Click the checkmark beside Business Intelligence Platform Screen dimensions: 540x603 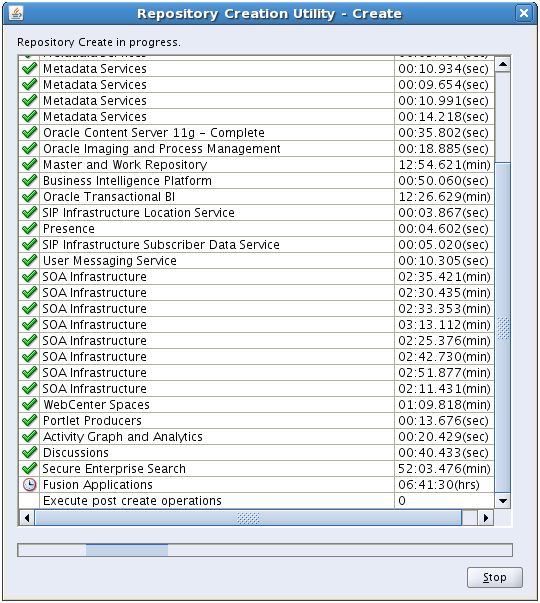tap(30, 180)
